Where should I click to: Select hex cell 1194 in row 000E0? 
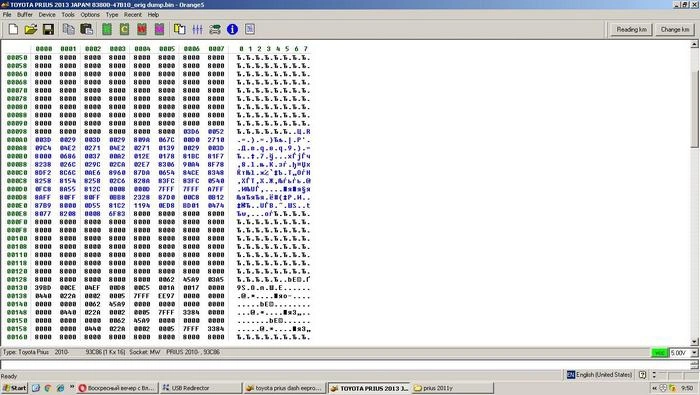coord(142,206)
